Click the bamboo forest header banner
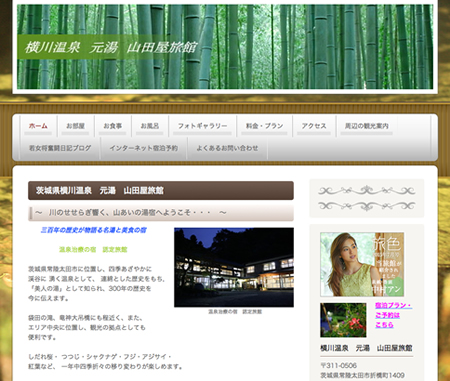This screenshot has height=381, width=450. [x=225, y=47]
